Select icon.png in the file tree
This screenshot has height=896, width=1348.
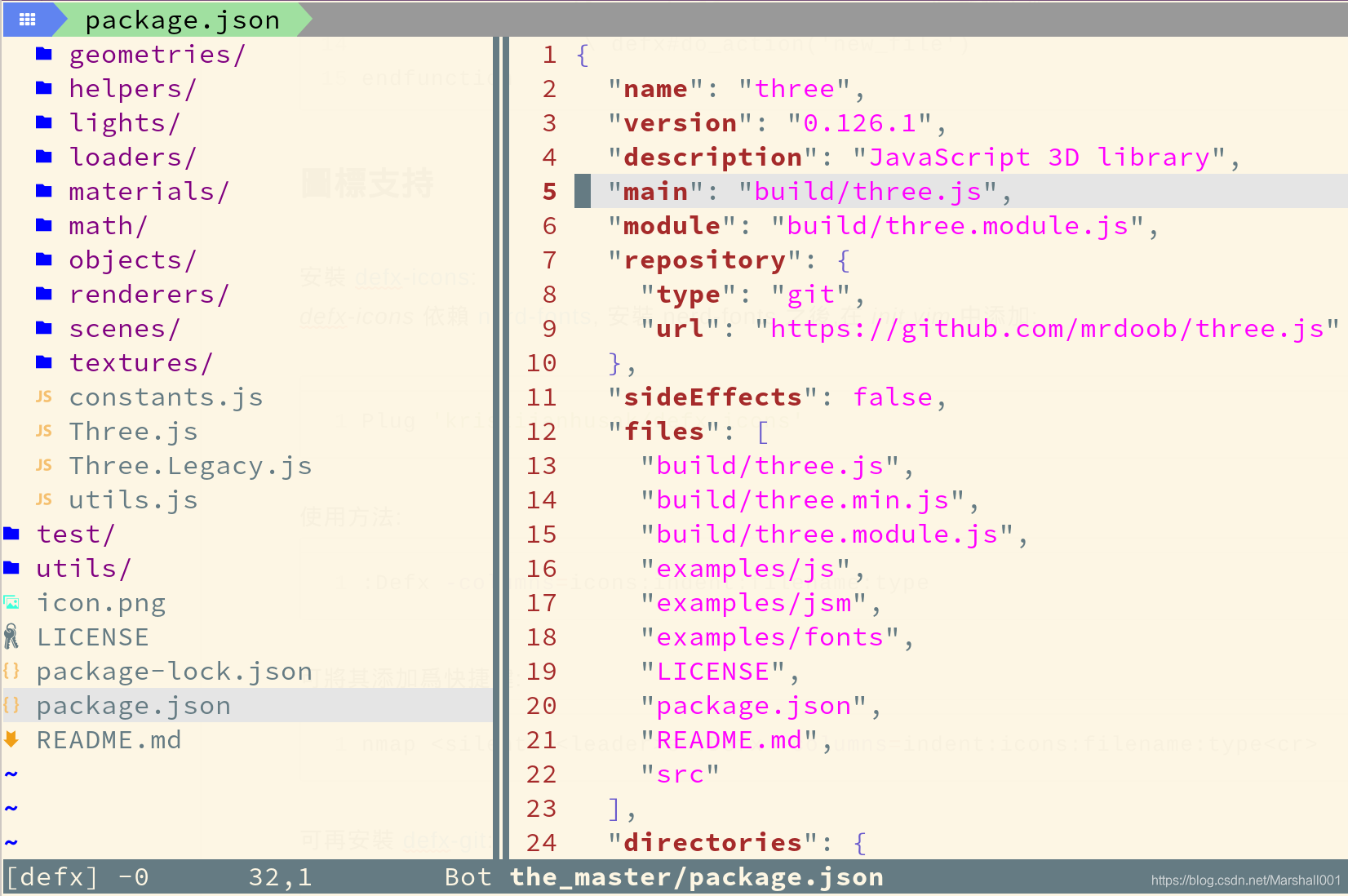101,603
